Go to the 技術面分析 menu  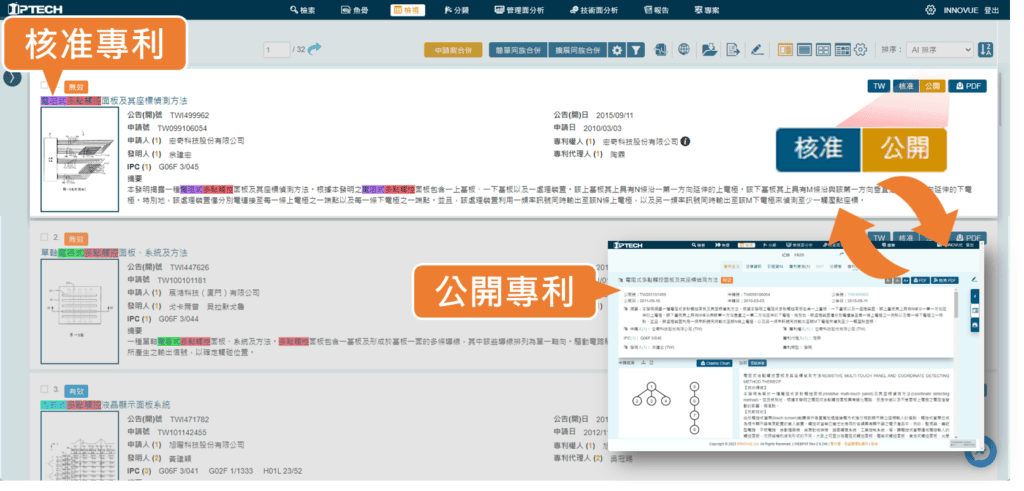[x=594, y=10]
